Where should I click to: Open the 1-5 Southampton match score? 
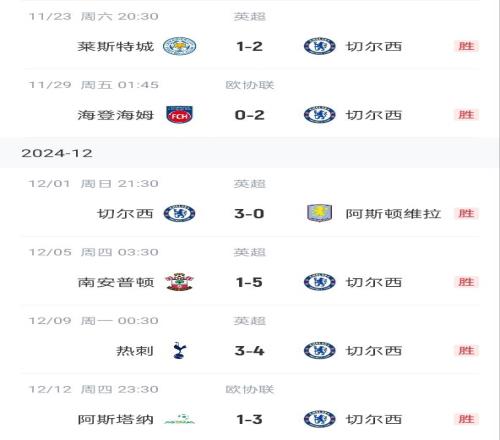pos(249,282)
